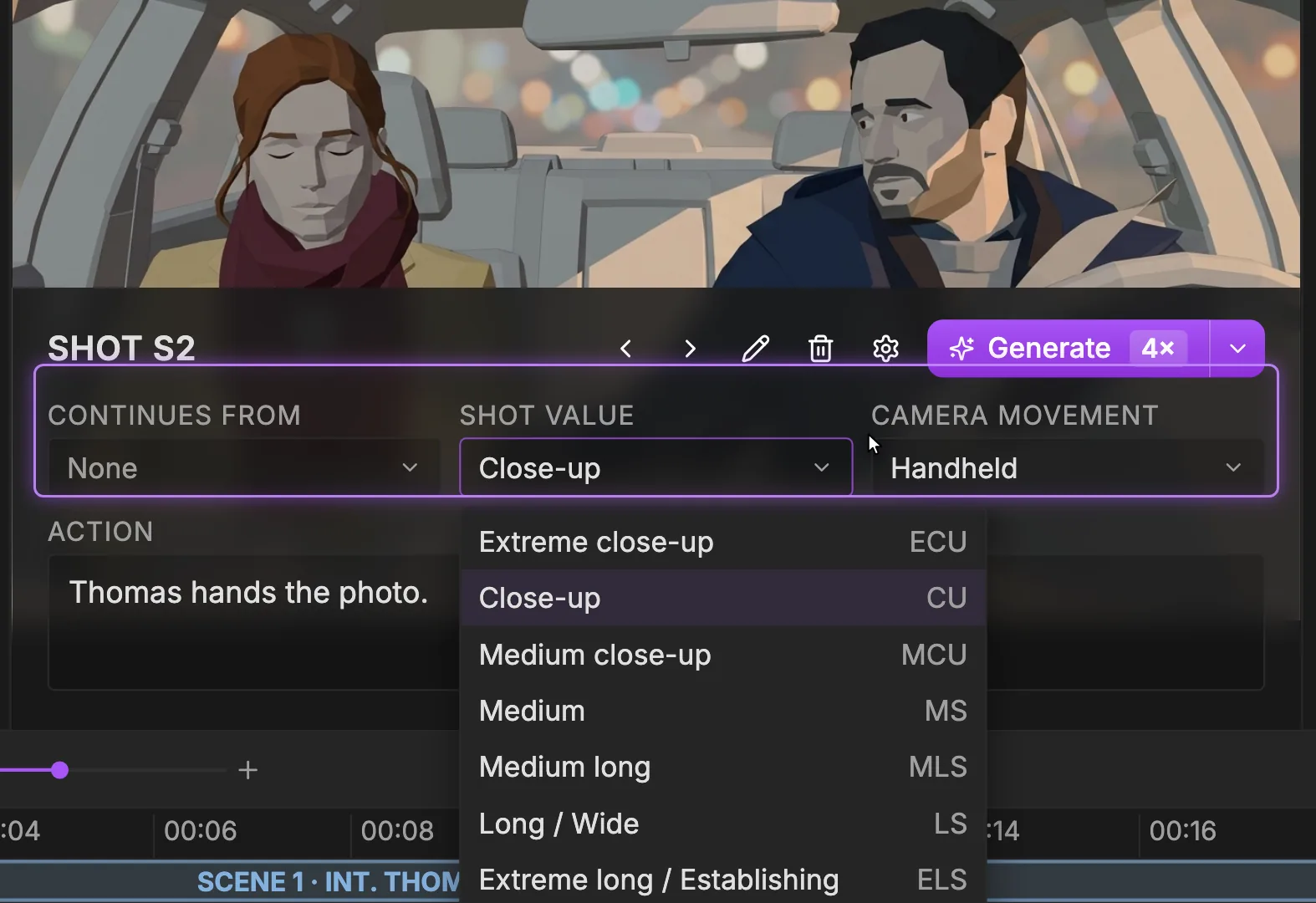1316x903 pixels.
Task: Click the SHOT S2 heading
Action: (x=121, y=348)
